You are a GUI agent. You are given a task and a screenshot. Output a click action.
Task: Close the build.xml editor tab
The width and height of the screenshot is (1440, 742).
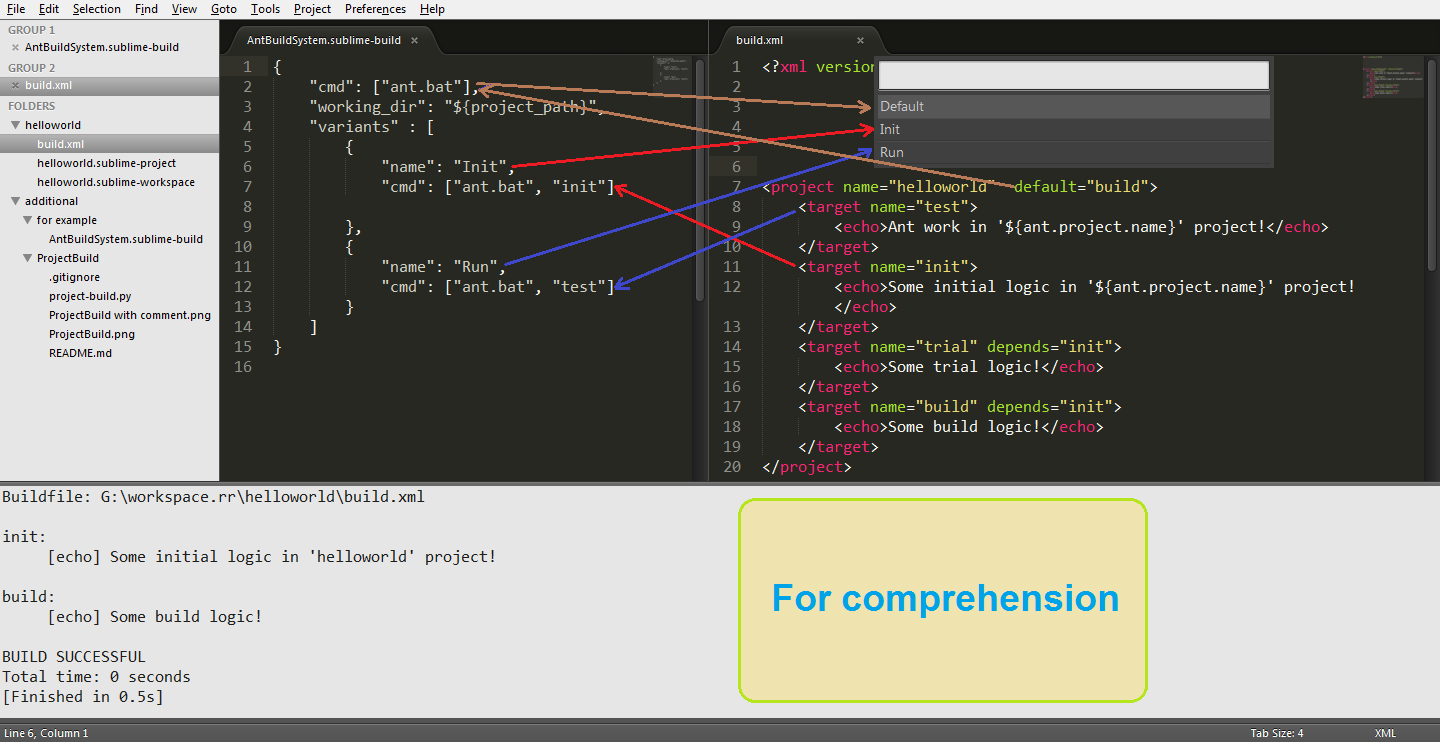click(x=860, y=40)
